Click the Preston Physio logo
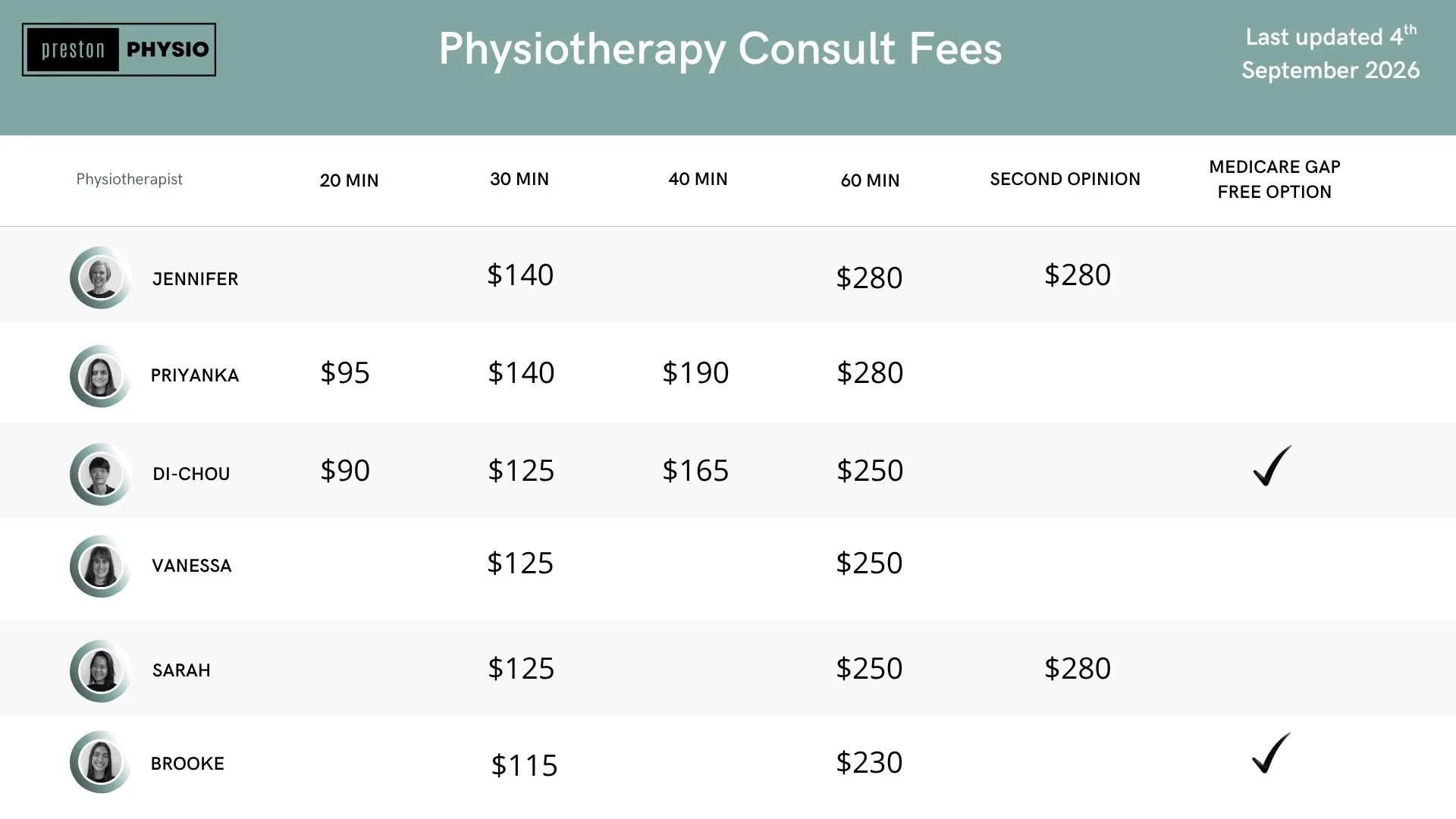The height and width of the screenshot is (819, 1456). [x=119, y=49]
